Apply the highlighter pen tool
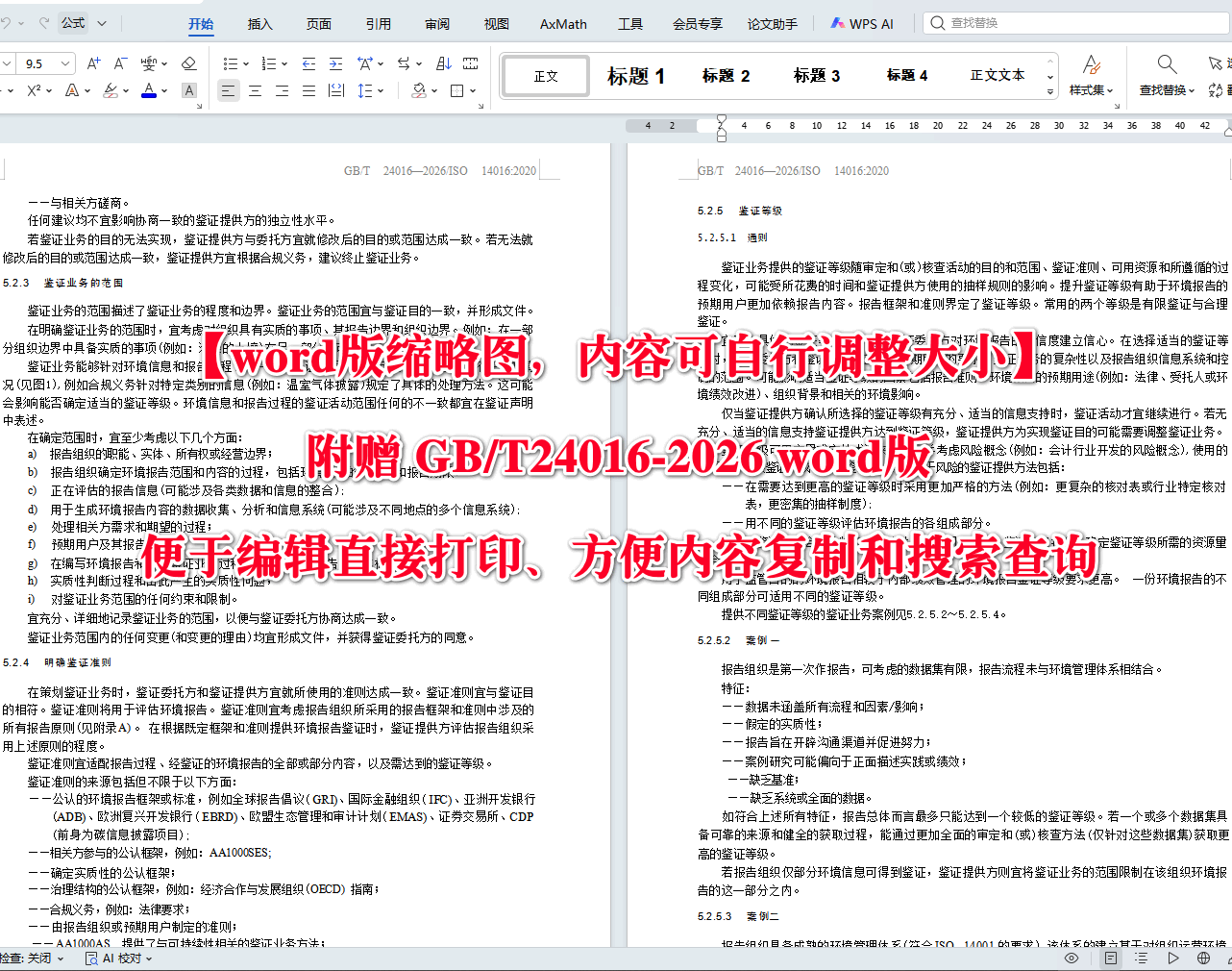Viewport: 1232px width, 971px height. click(x=110, y=90)
